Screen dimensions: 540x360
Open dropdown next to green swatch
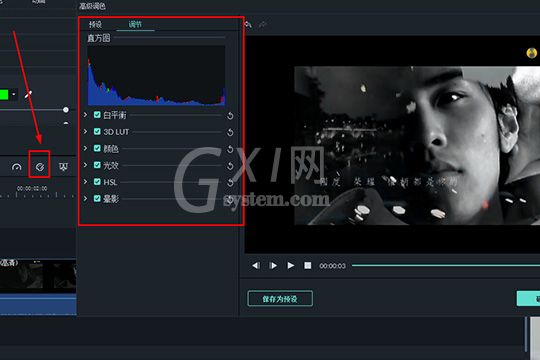(13, 94)
